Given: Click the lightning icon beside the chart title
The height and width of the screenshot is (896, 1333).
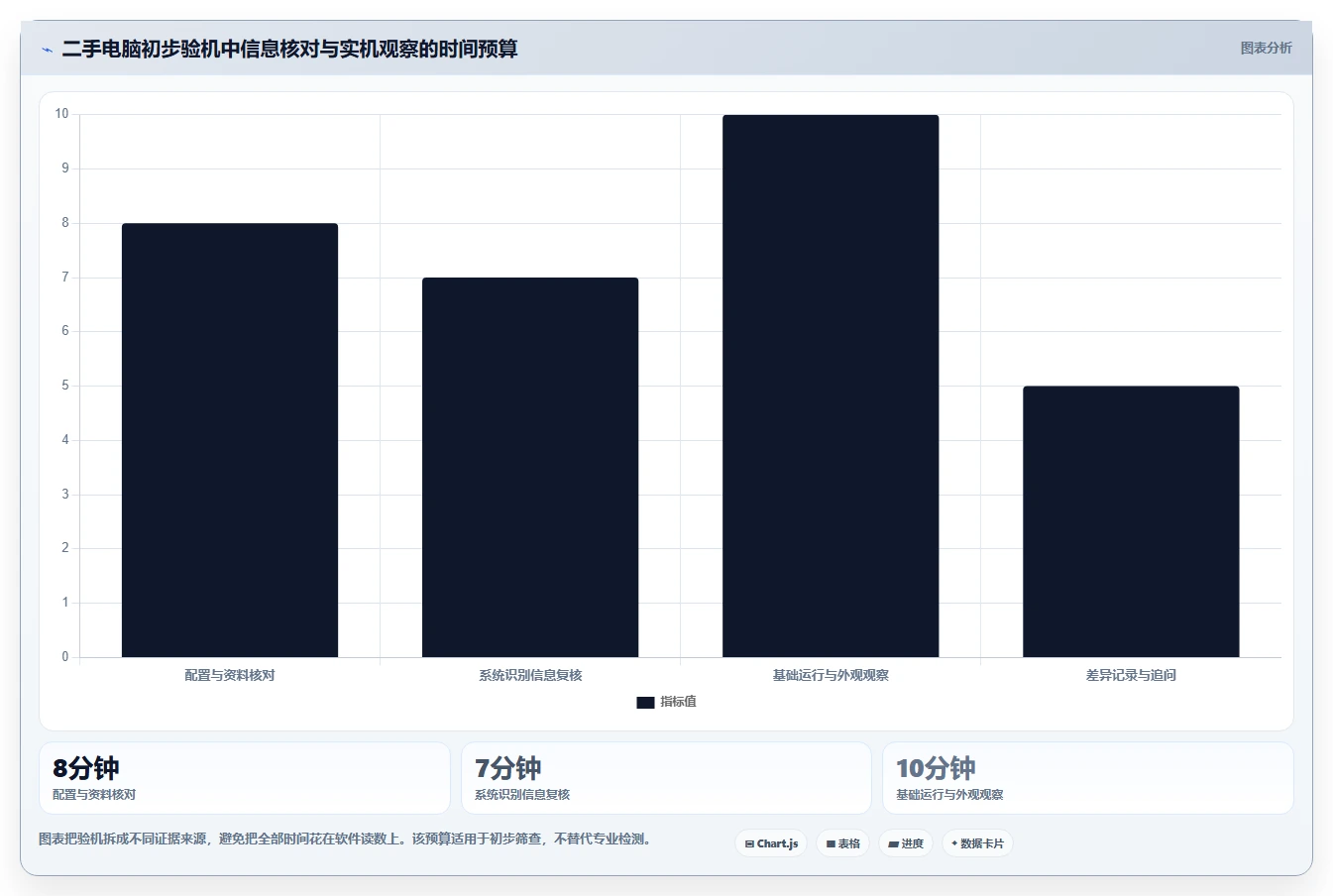Looking at the screenshot, I should [47, 50].
